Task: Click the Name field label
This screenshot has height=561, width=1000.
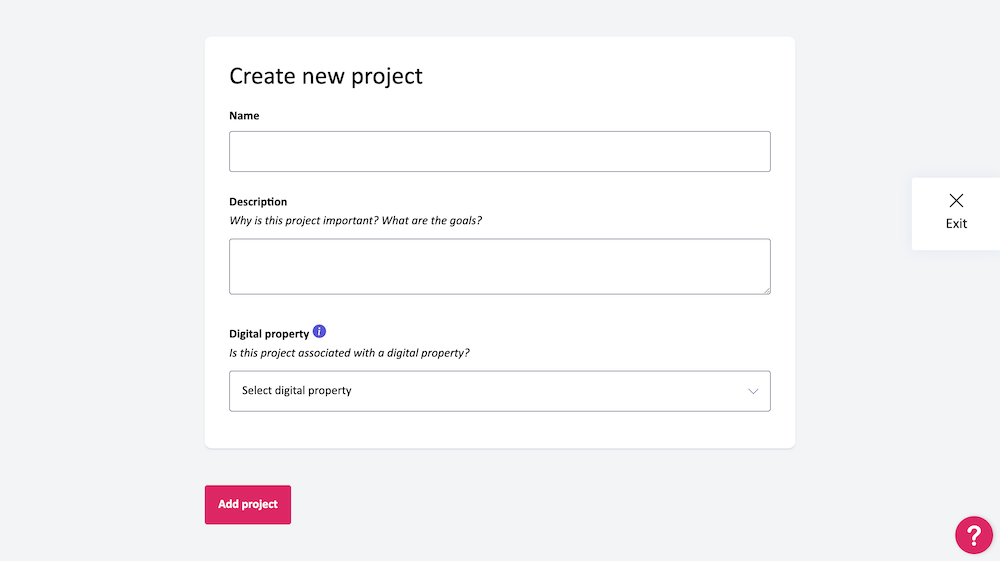Action: click(244, 115)
